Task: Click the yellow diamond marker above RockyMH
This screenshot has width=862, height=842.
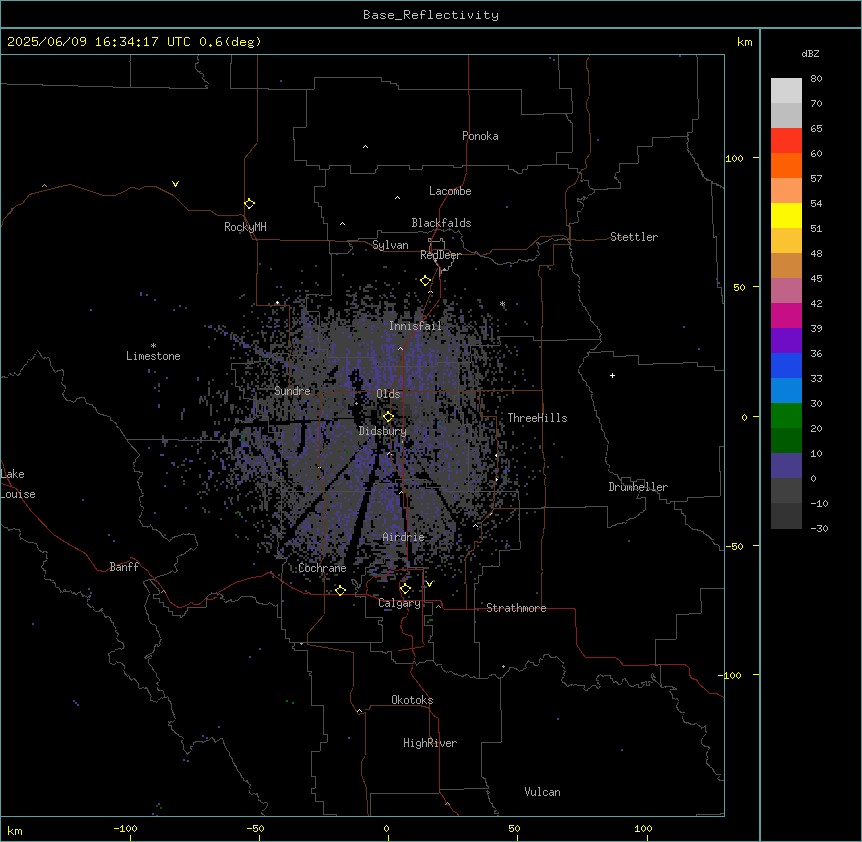Action: [249, 204]
